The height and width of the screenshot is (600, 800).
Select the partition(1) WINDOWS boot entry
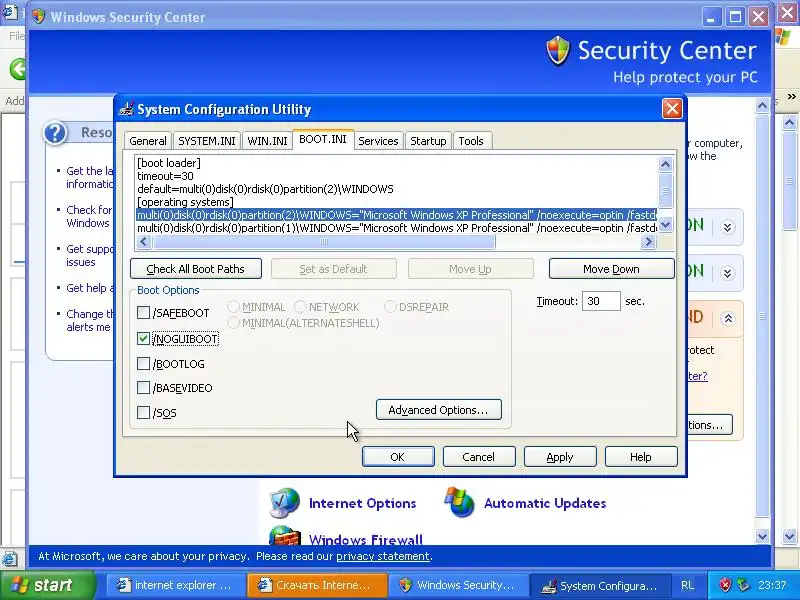click(396, 228)
